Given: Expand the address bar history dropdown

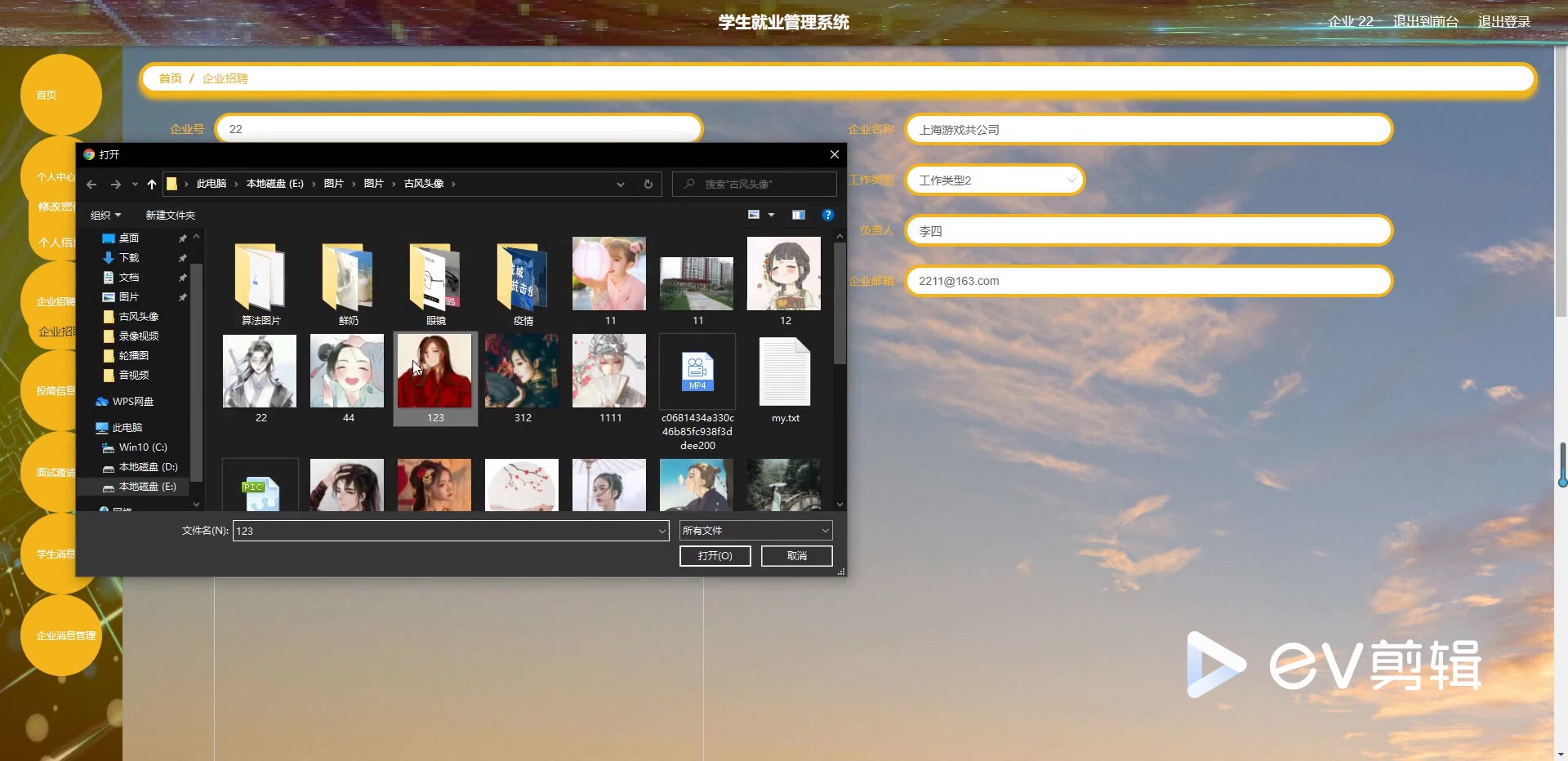Looking at the screenshot, I should tap(621, 185).
